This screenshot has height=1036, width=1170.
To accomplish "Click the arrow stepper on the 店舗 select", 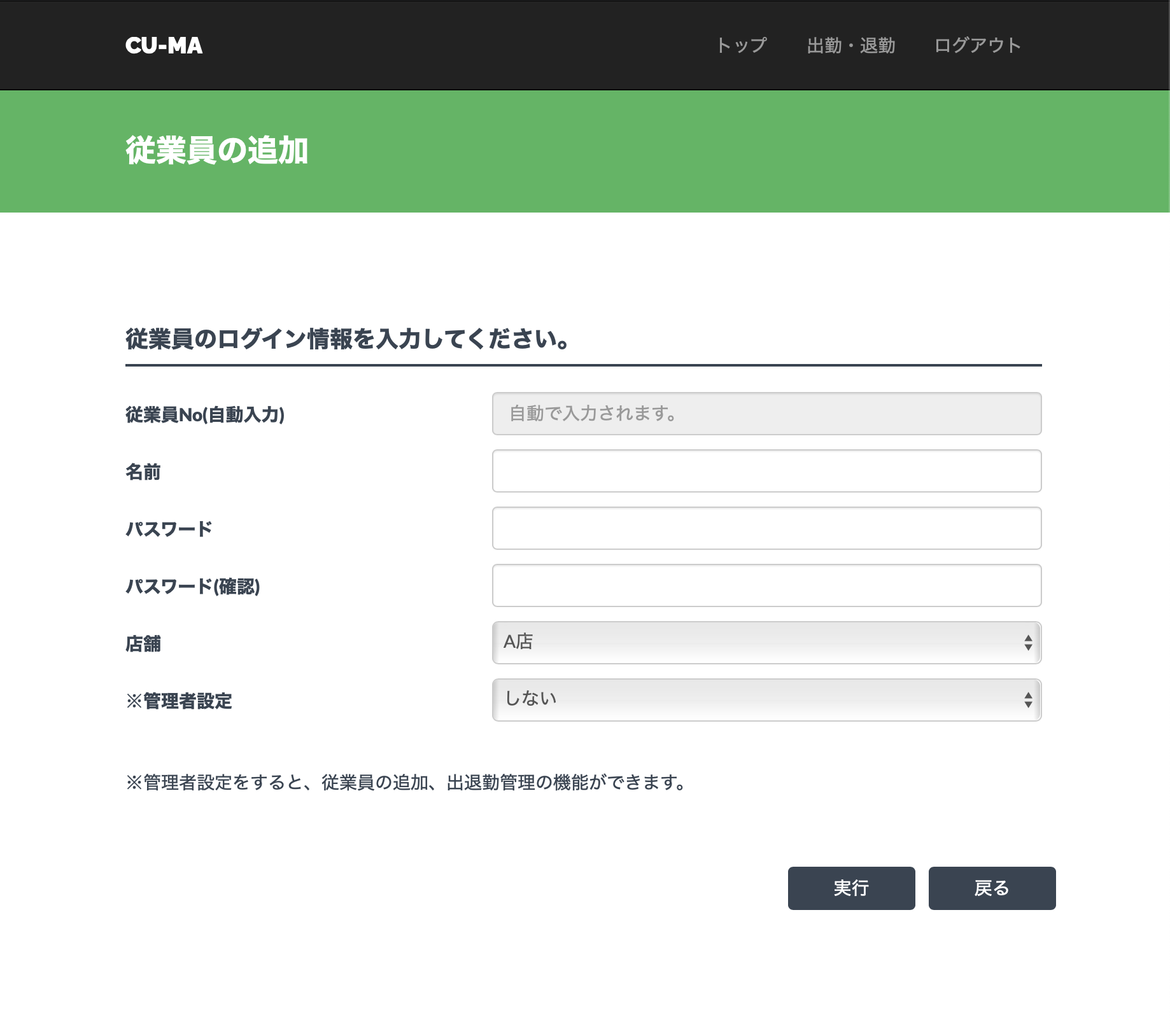I will (1027, 643).
